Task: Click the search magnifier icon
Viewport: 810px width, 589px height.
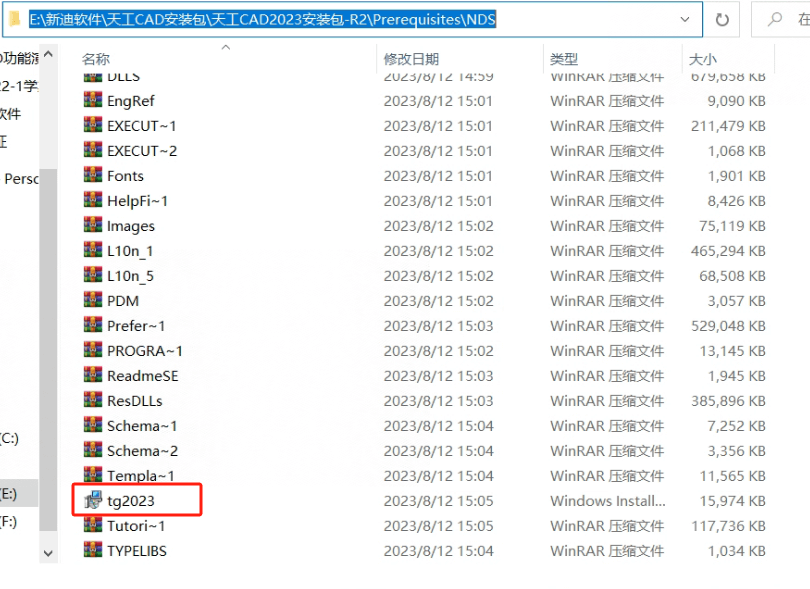Action: [774, 19]
